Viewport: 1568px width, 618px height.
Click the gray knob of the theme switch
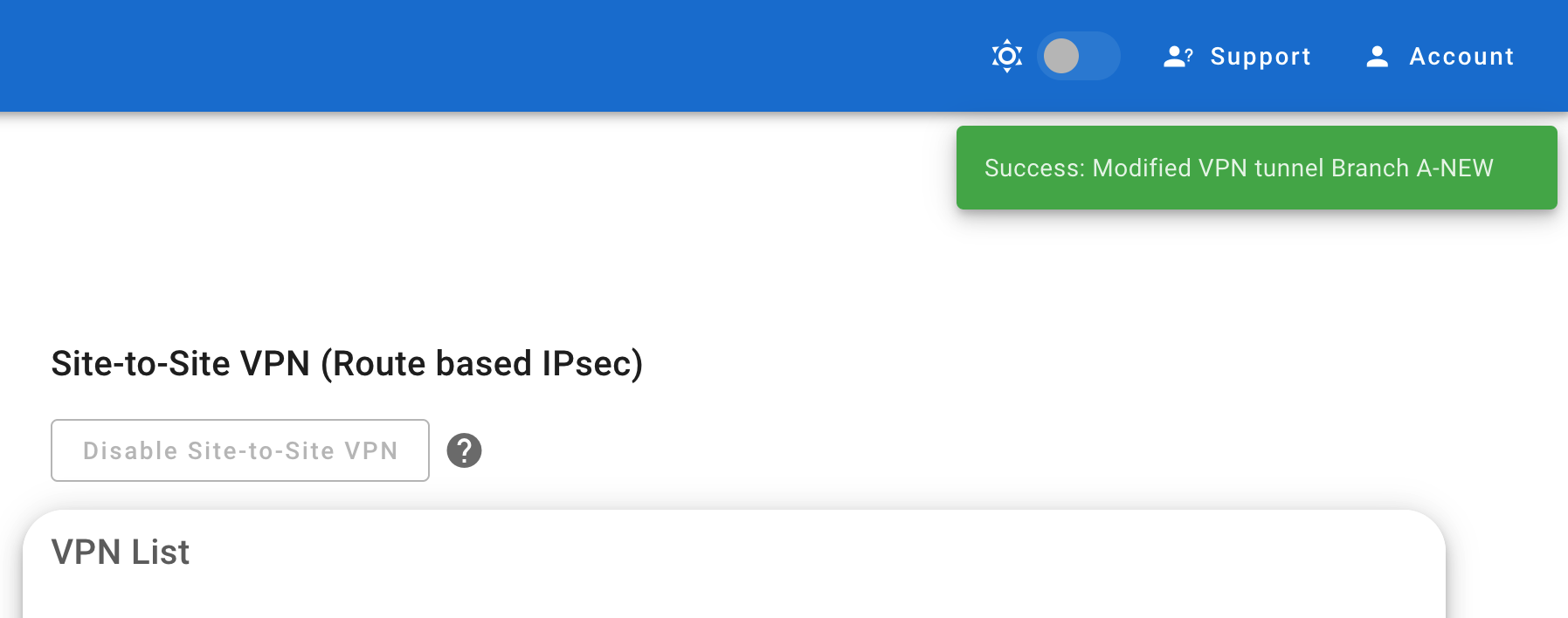click(1061, 56)
